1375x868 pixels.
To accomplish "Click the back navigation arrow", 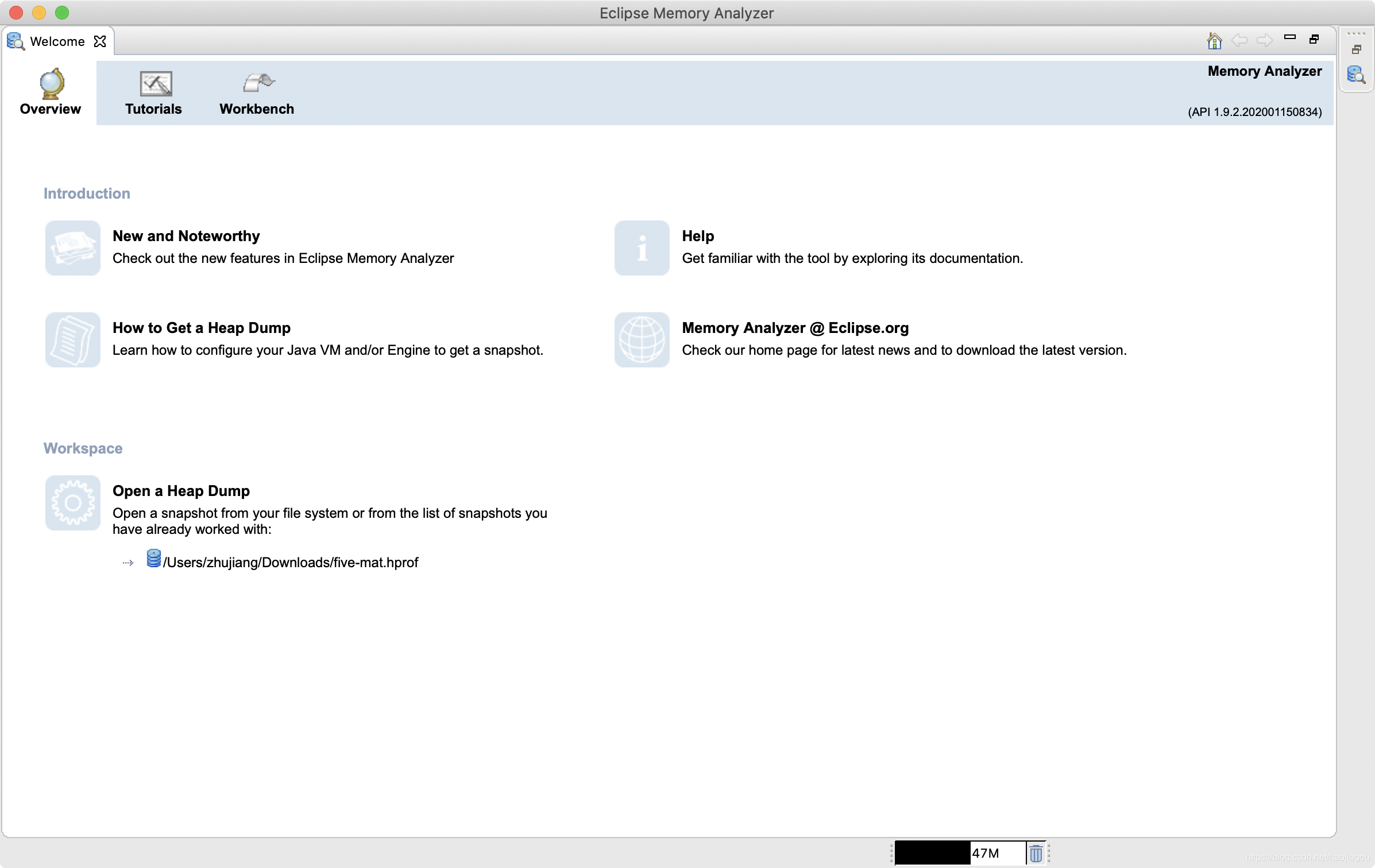I will [1239, 40].
